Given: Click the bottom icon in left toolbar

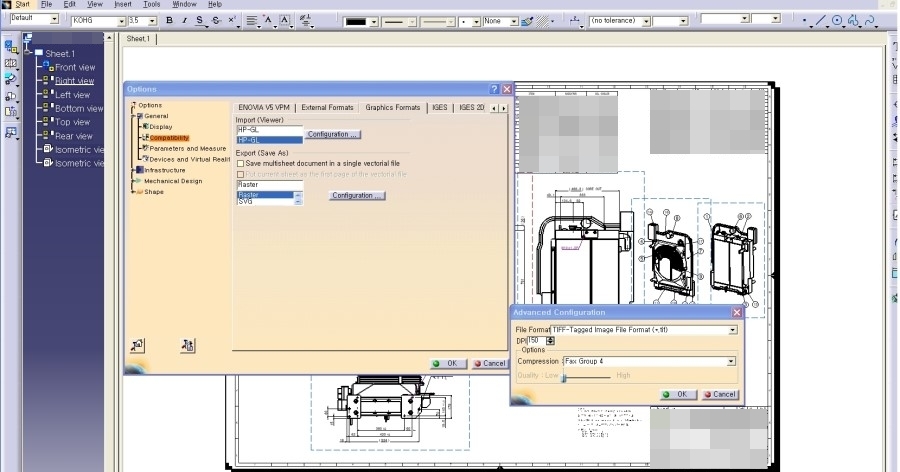Looking at the screenshot, I should tap(11, 133).
